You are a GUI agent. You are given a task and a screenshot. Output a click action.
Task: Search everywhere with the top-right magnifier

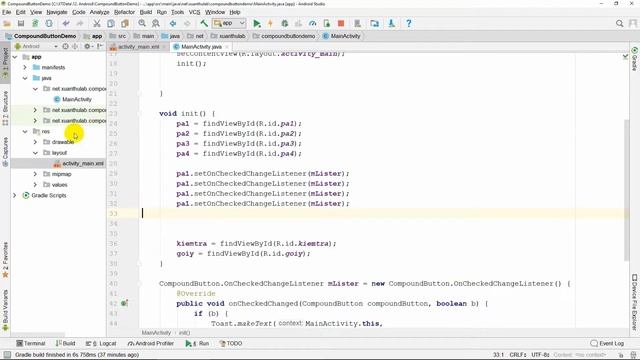(619, 23)
